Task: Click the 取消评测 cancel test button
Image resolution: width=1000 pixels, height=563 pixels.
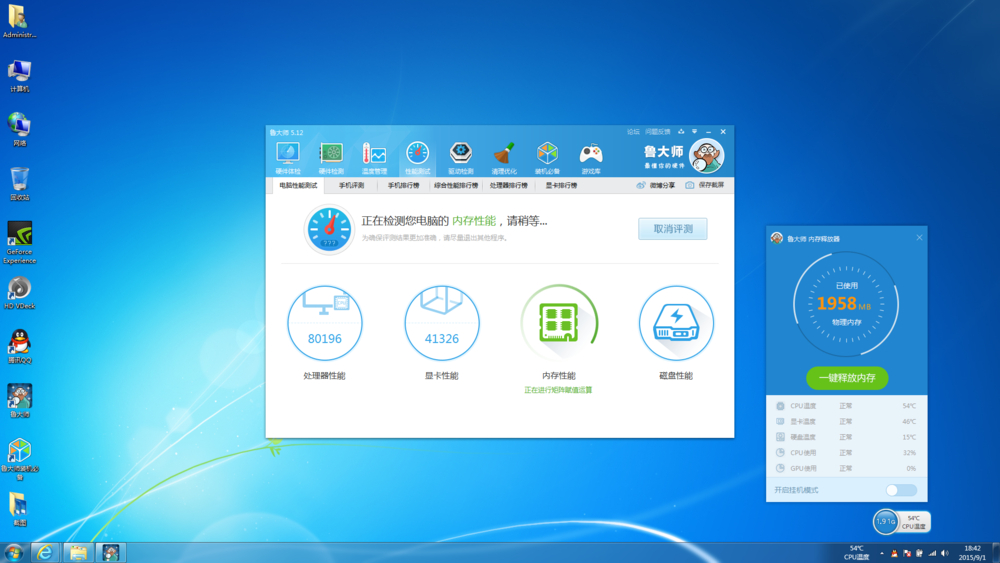Action: pos(673,229)
